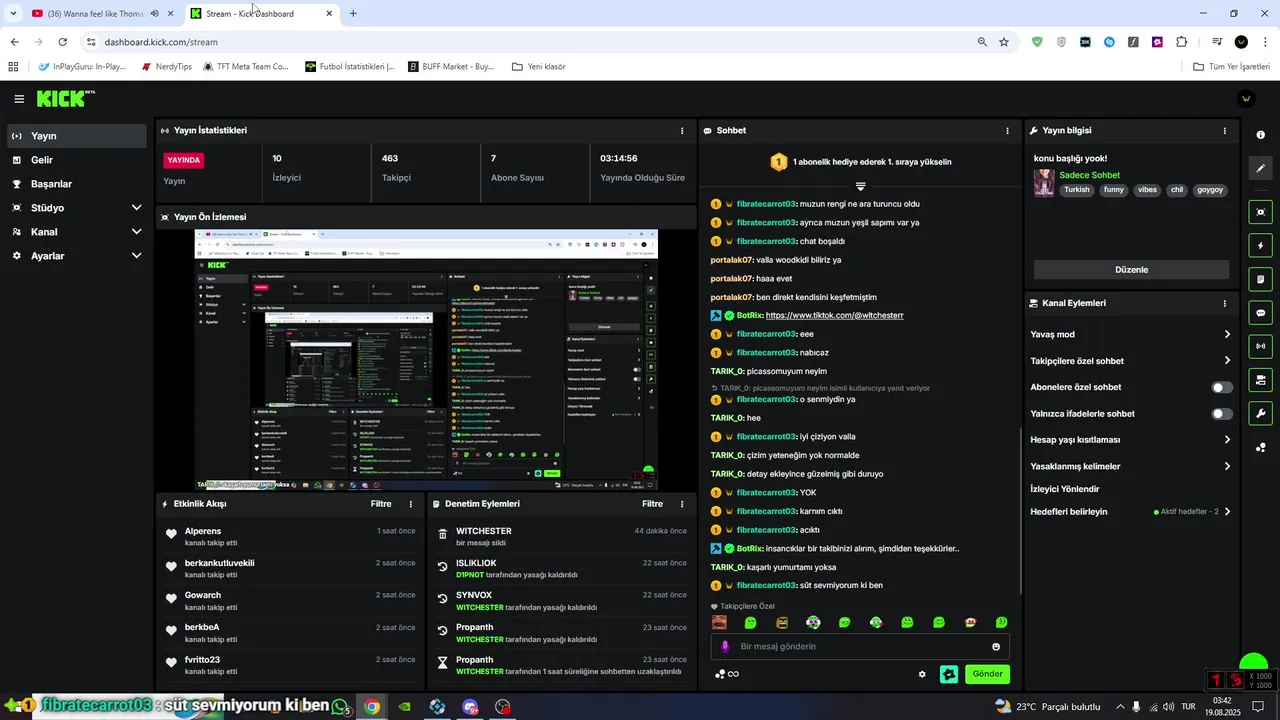Open the NerdyTips bookmark
The width and height of the screenshot is (1280, 720).
coord(166,67)
